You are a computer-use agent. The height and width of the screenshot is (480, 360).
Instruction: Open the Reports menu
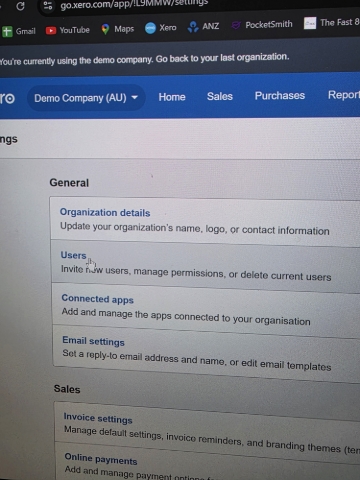(344, 95)
